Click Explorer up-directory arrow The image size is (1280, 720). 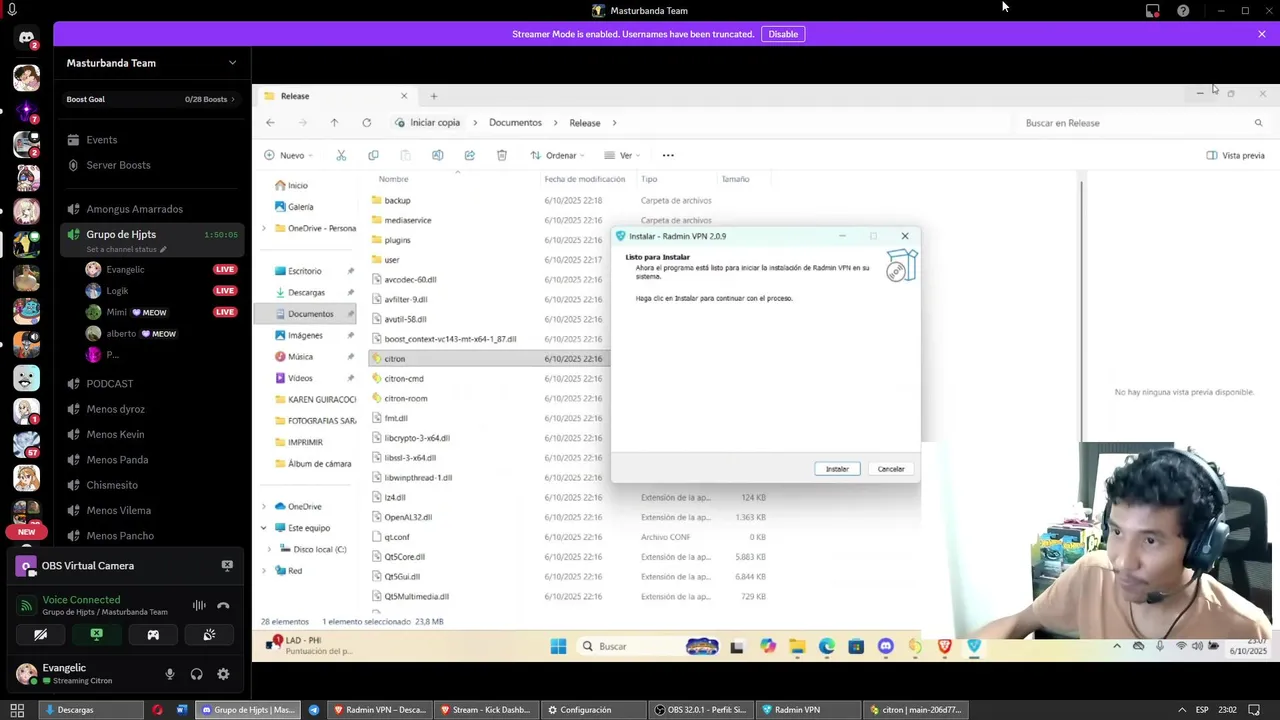(x=334, y=123)
